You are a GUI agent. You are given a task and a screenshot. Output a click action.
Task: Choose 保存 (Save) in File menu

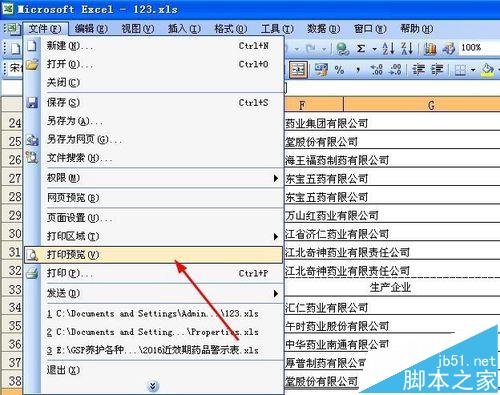(x=153, y=102)
